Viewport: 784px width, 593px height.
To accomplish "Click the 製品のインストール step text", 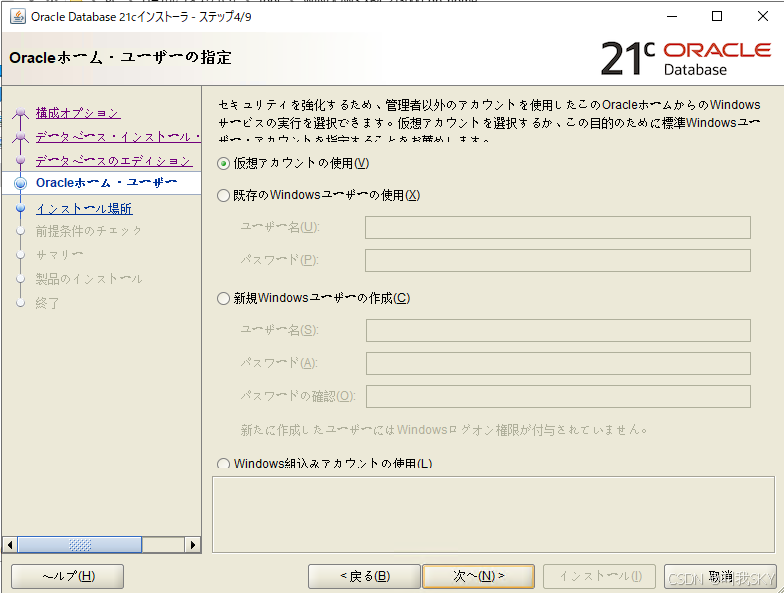I will (88, 279).
